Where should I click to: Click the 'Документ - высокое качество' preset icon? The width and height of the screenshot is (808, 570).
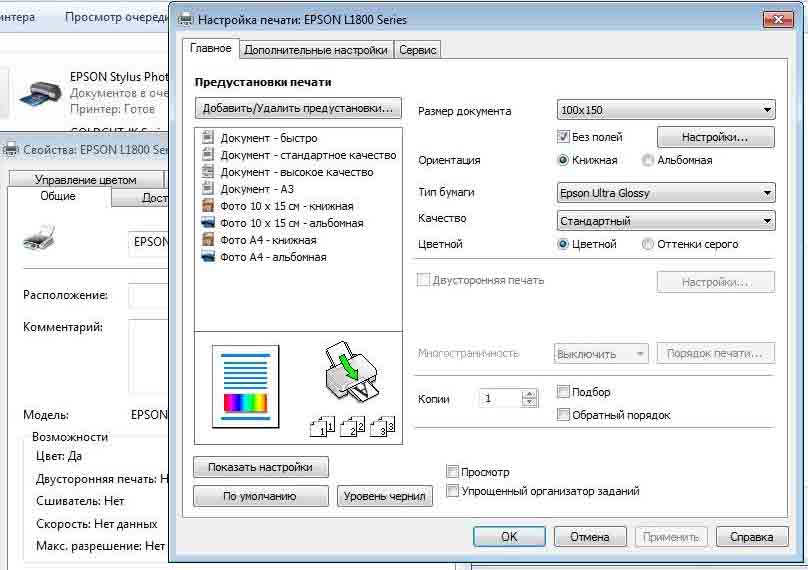(208, 171)
